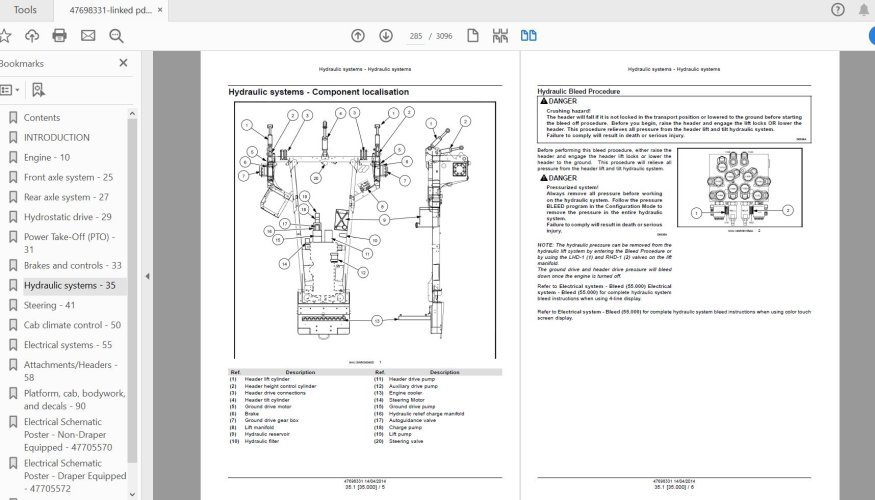
Task: Select the 47698331-linked pdf tab
Action: pos(110,10)
